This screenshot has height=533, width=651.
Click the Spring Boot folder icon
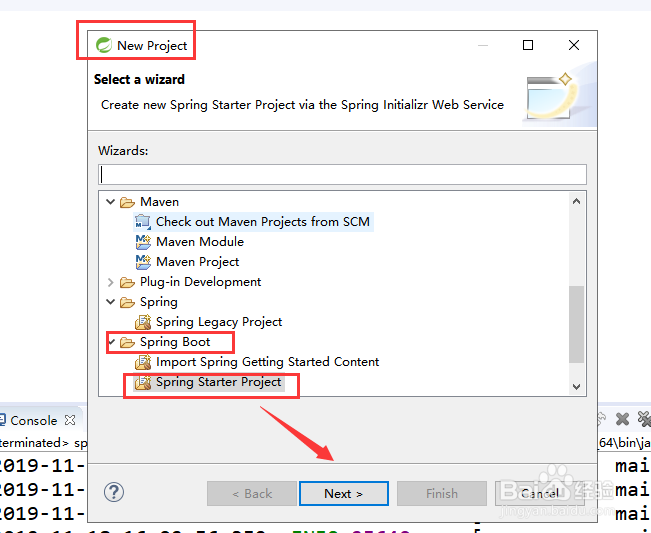click(127, 342)
